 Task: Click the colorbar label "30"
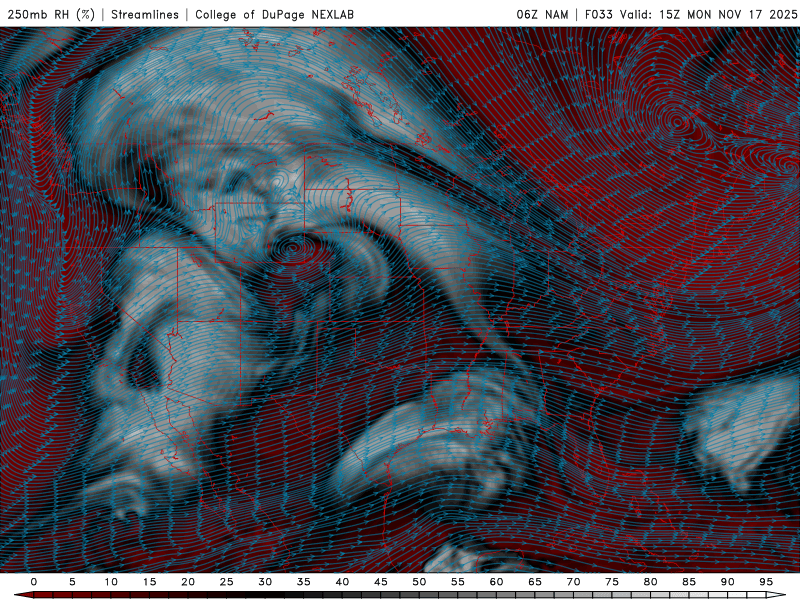(x=265, y=582)
